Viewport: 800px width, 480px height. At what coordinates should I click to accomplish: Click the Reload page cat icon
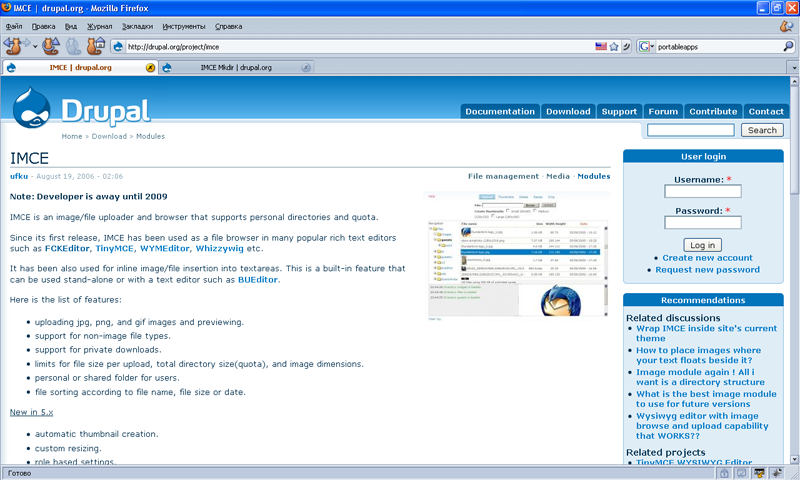[51, 46]
